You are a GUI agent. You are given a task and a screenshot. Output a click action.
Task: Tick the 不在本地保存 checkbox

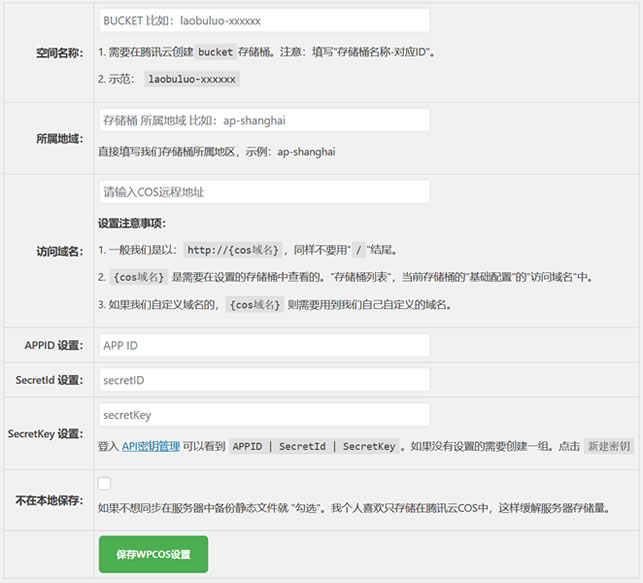pyautogui.click(x=104, y=483)
